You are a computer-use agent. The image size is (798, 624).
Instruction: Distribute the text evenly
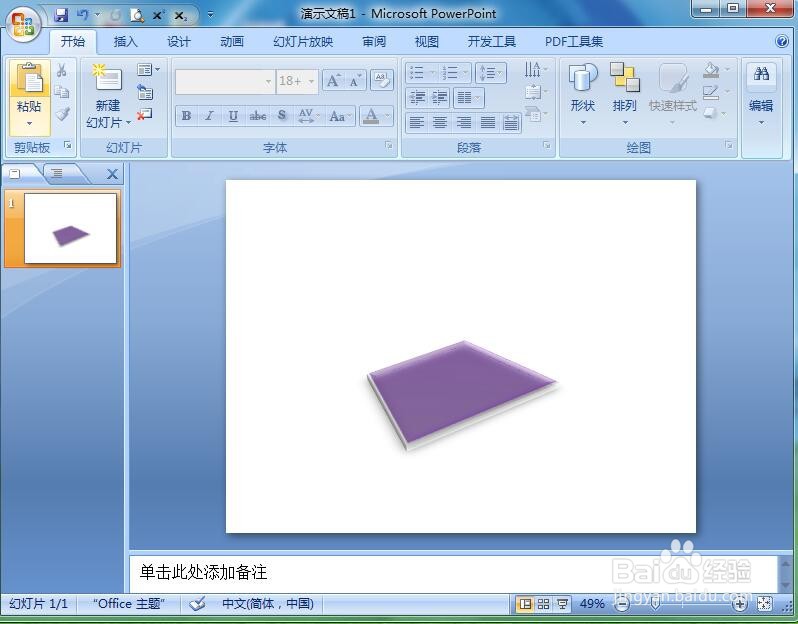[511, 122]
